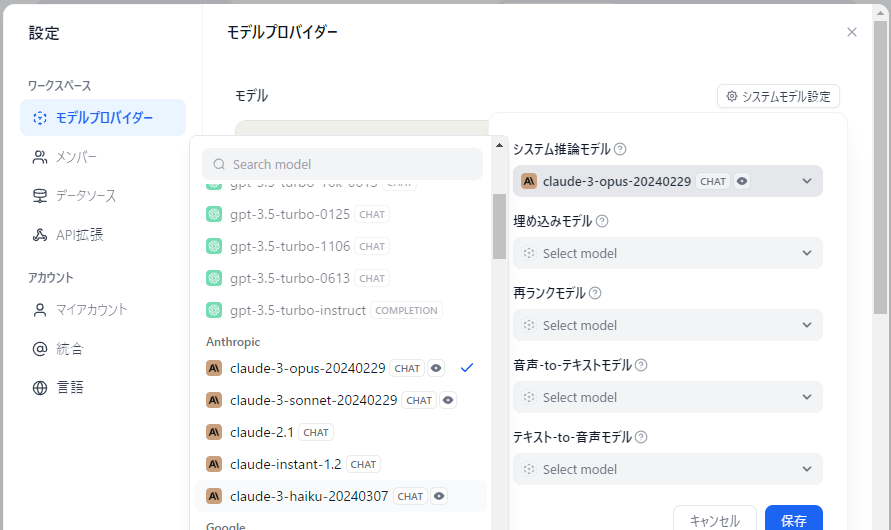Click the OpenAI icon beside gpt-3.5-turbo-0613
The width and height of the screenshot is (891, 530).
[x=214, y=278]
